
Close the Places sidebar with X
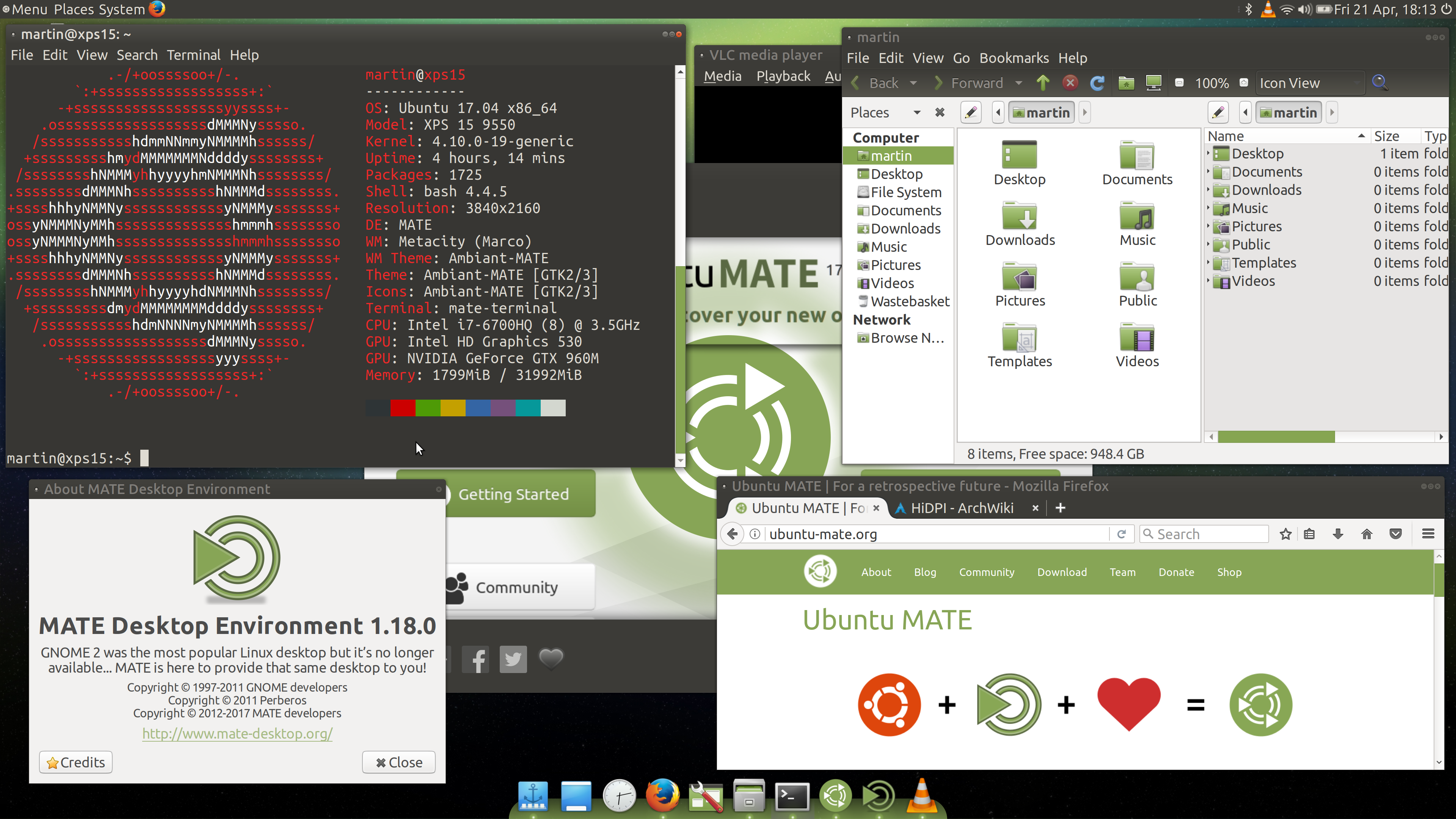pyautogui.click(x=940, y=113)
